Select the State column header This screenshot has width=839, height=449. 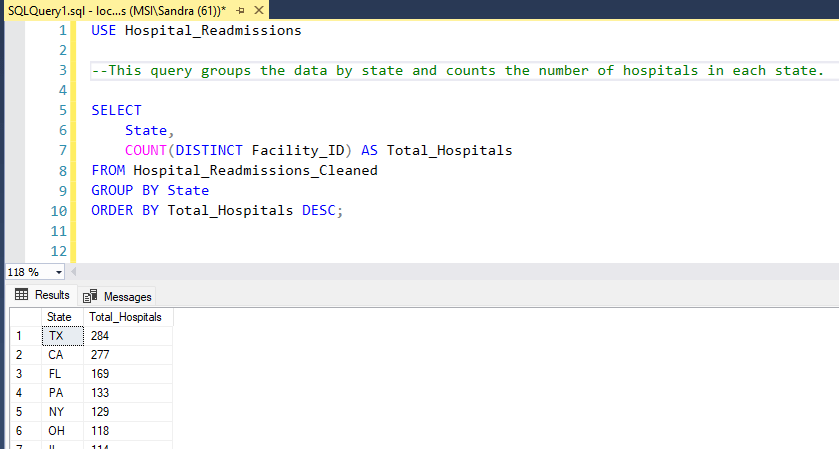tap(62, 317)
